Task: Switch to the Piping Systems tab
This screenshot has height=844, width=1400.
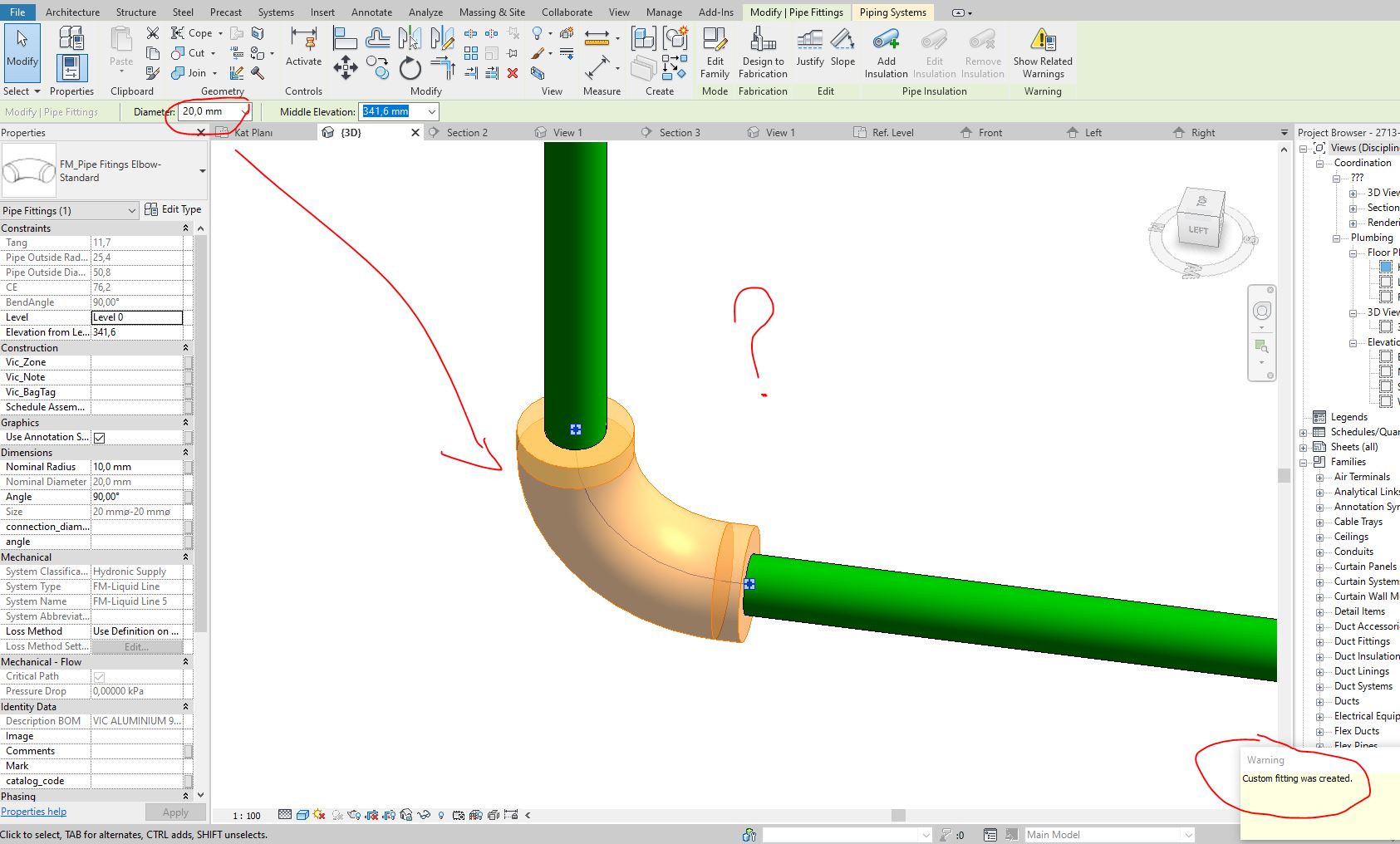Action: [892, 12]
